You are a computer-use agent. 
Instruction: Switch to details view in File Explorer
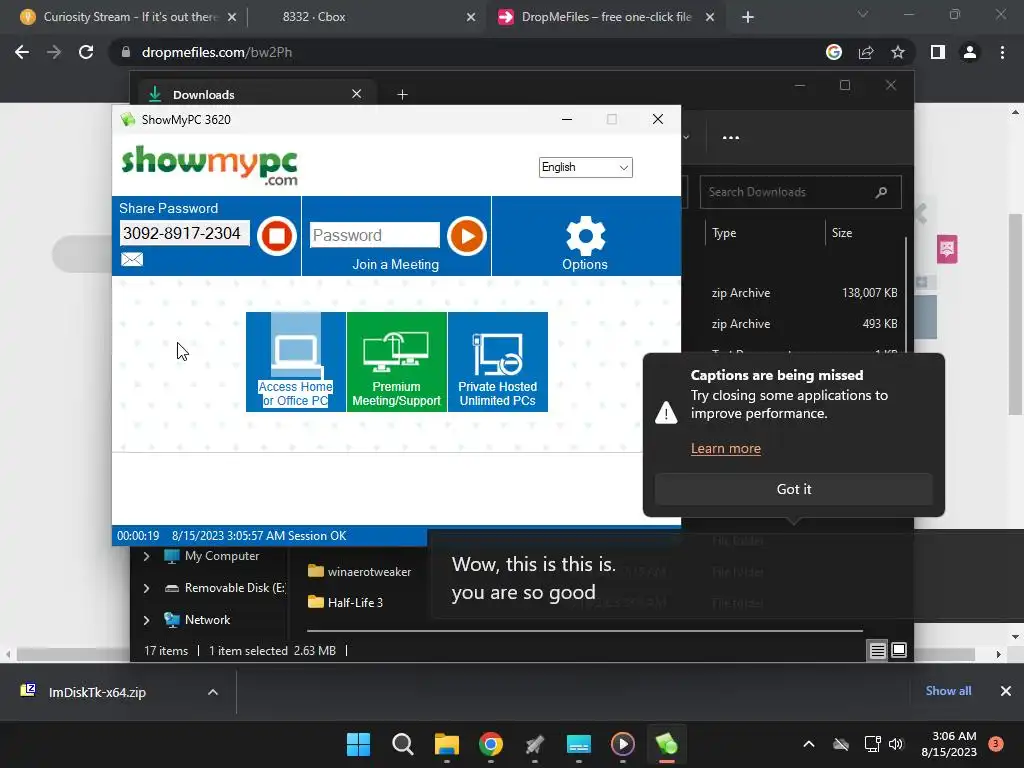878,650
